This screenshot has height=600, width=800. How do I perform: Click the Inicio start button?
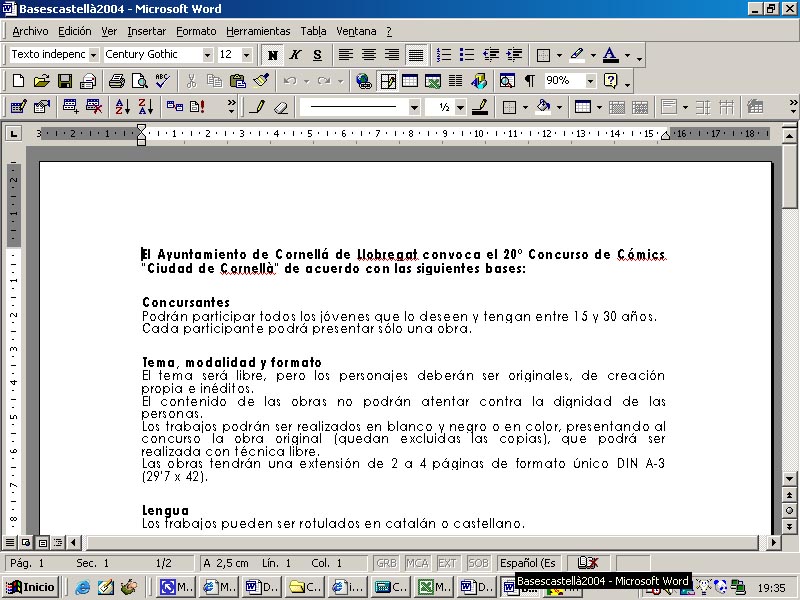point(31,587)
